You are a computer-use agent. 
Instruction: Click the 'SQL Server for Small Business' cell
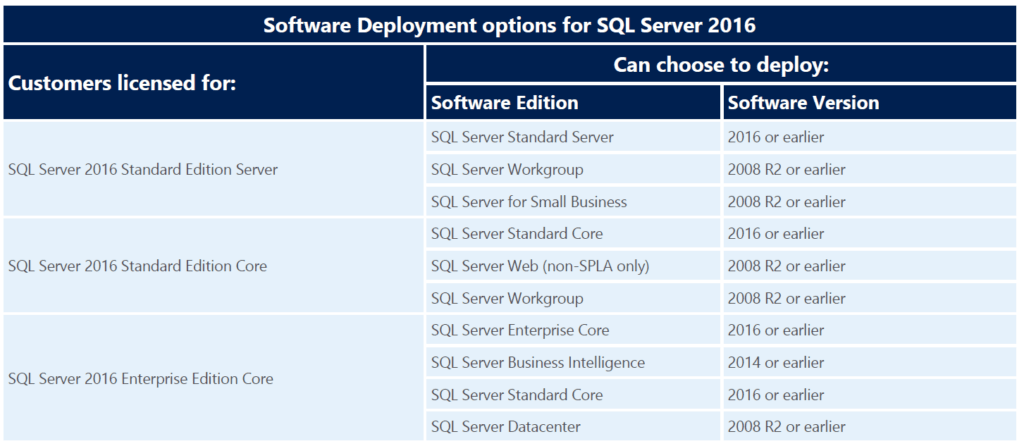(x=529, y=202)
